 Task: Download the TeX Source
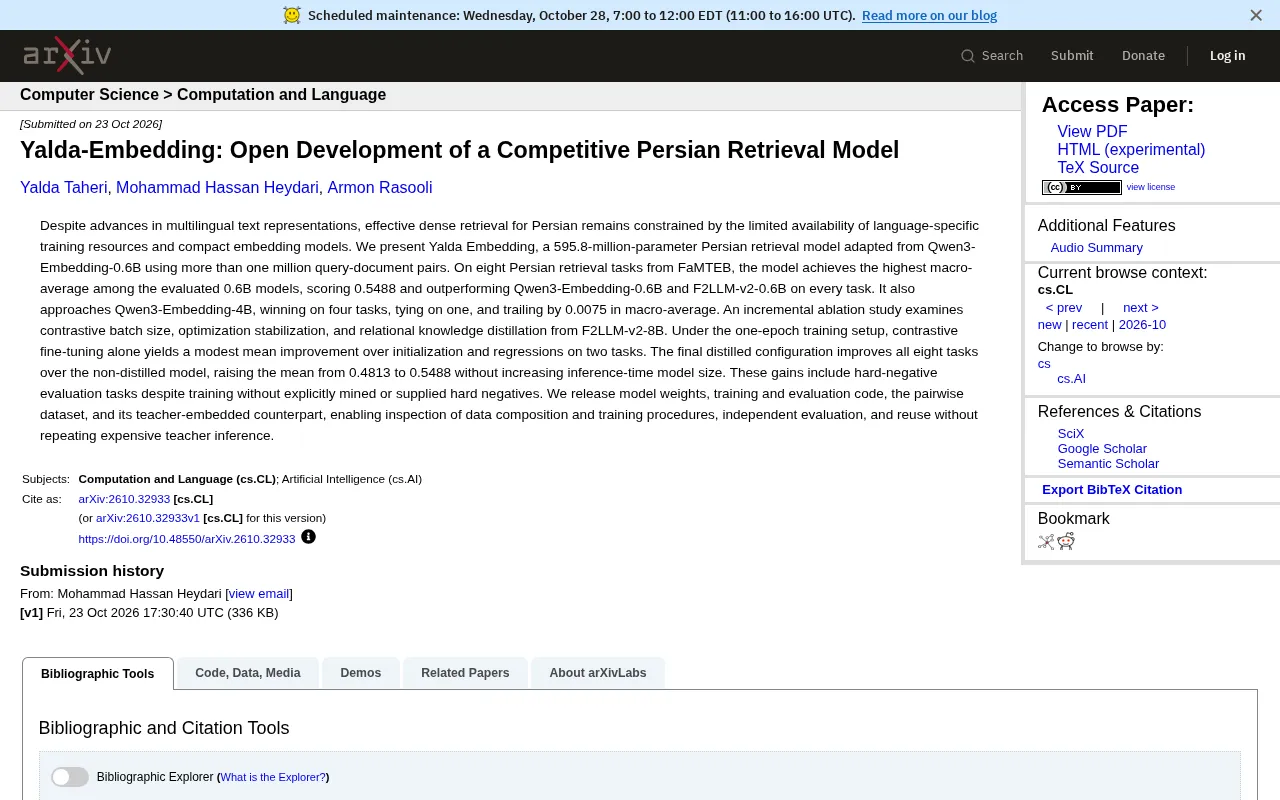(1098, 168)
